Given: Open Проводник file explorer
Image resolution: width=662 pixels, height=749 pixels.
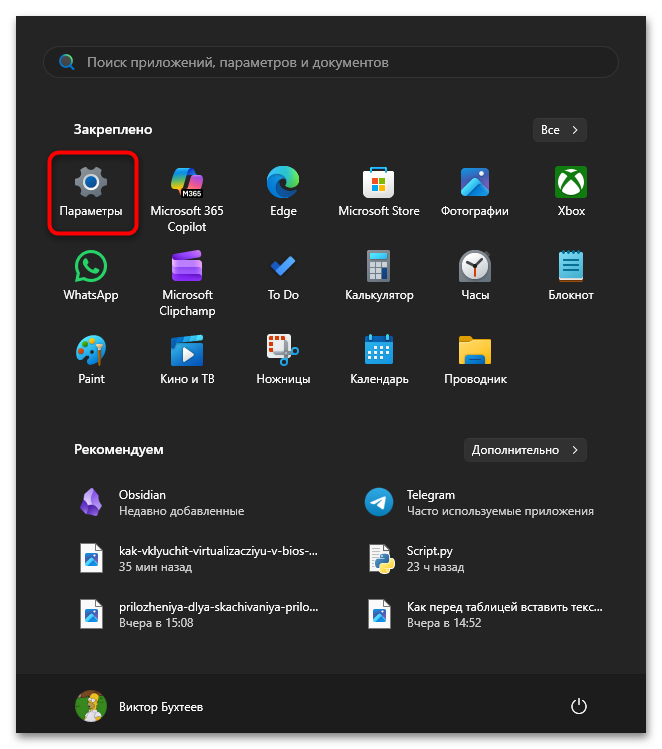Looking at the screenshot, I should click(475, 360).
